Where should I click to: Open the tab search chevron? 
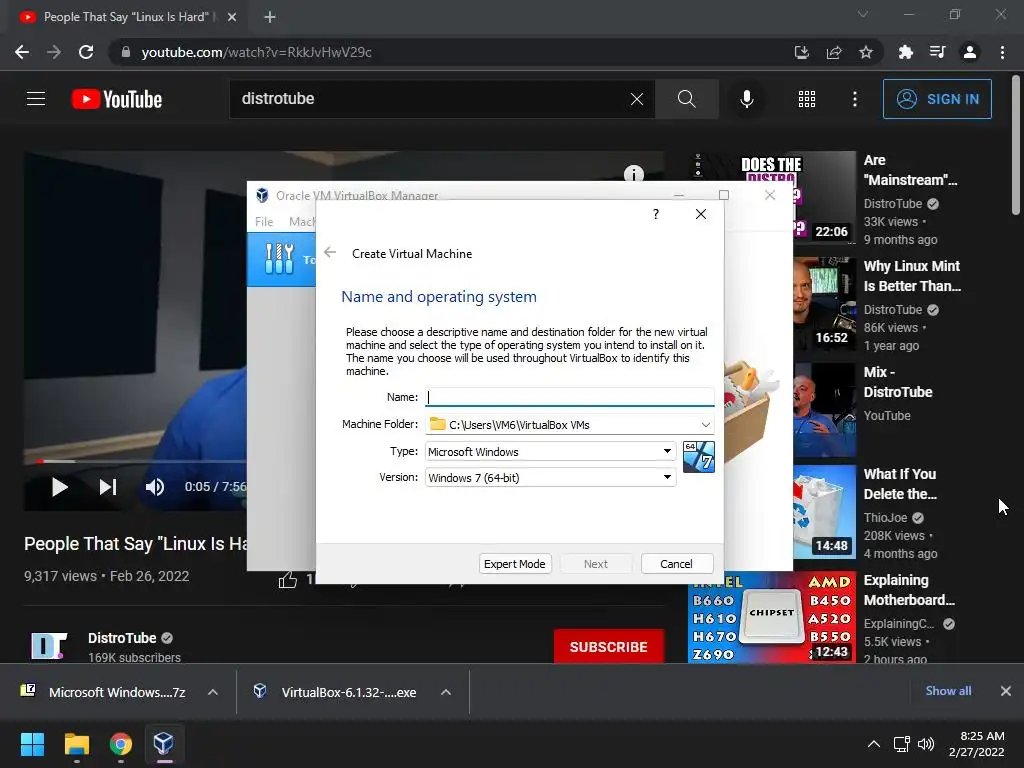coord(863,14)
